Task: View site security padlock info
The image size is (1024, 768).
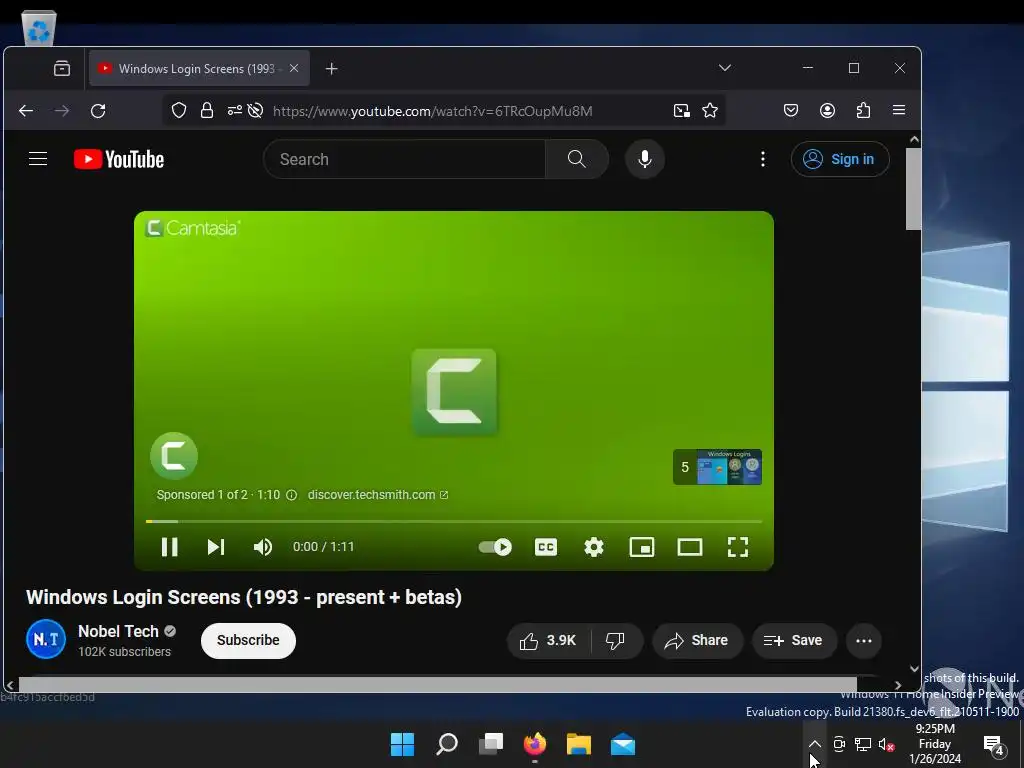Action: point(207,110)
